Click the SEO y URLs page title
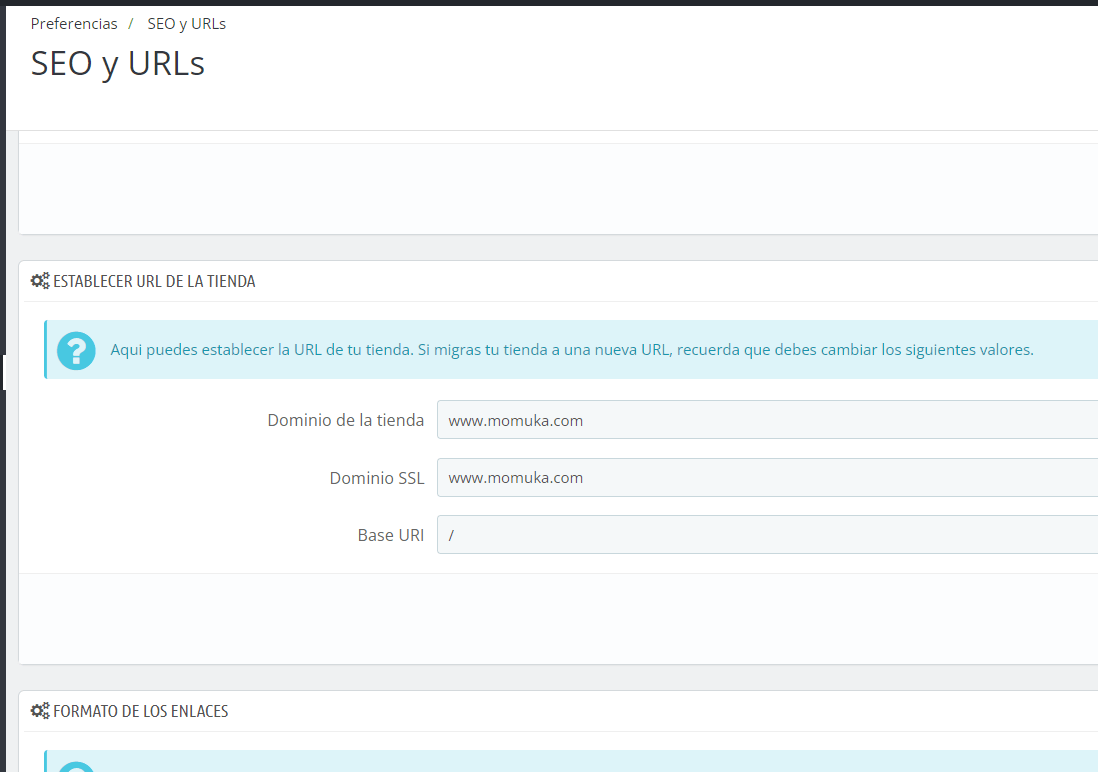 [x=118, y=64]
